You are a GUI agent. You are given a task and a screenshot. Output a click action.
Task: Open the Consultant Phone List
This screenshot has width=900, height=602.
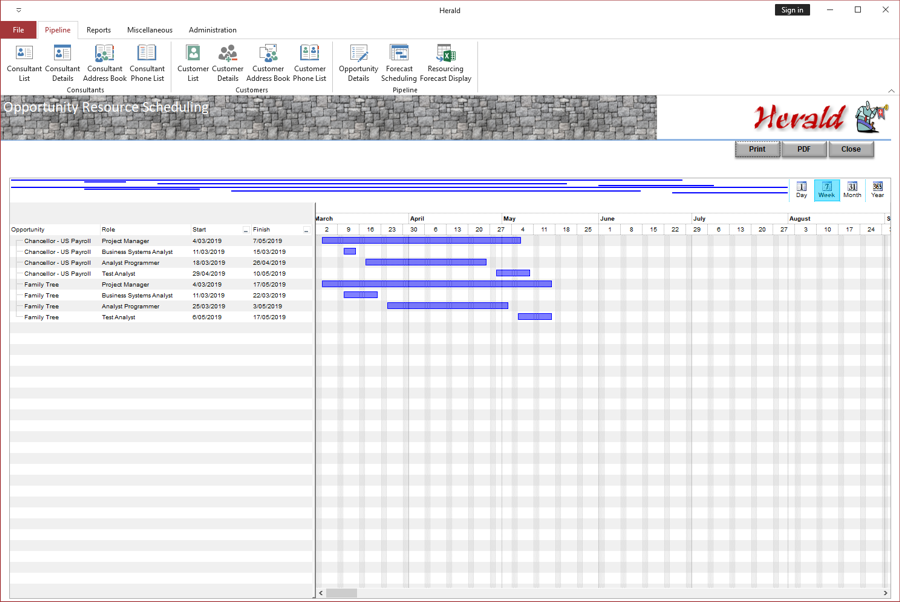click(x=147, y=63)
